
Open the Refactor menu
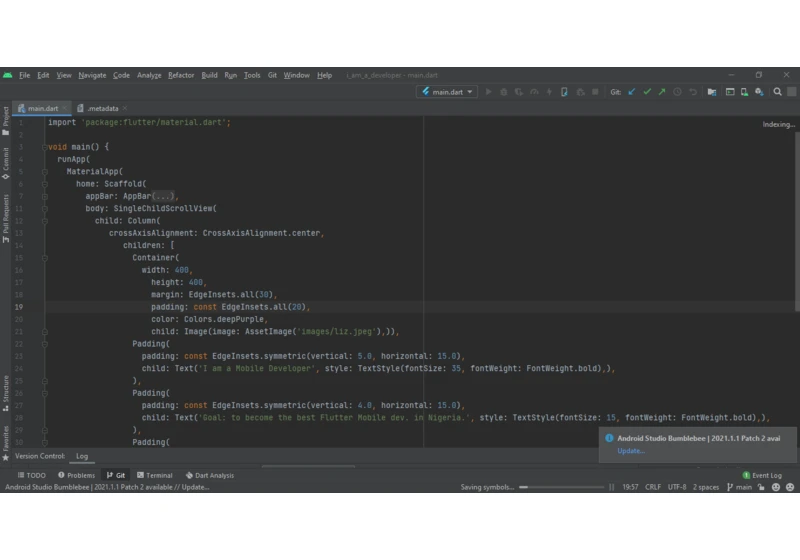coord(181,75)
